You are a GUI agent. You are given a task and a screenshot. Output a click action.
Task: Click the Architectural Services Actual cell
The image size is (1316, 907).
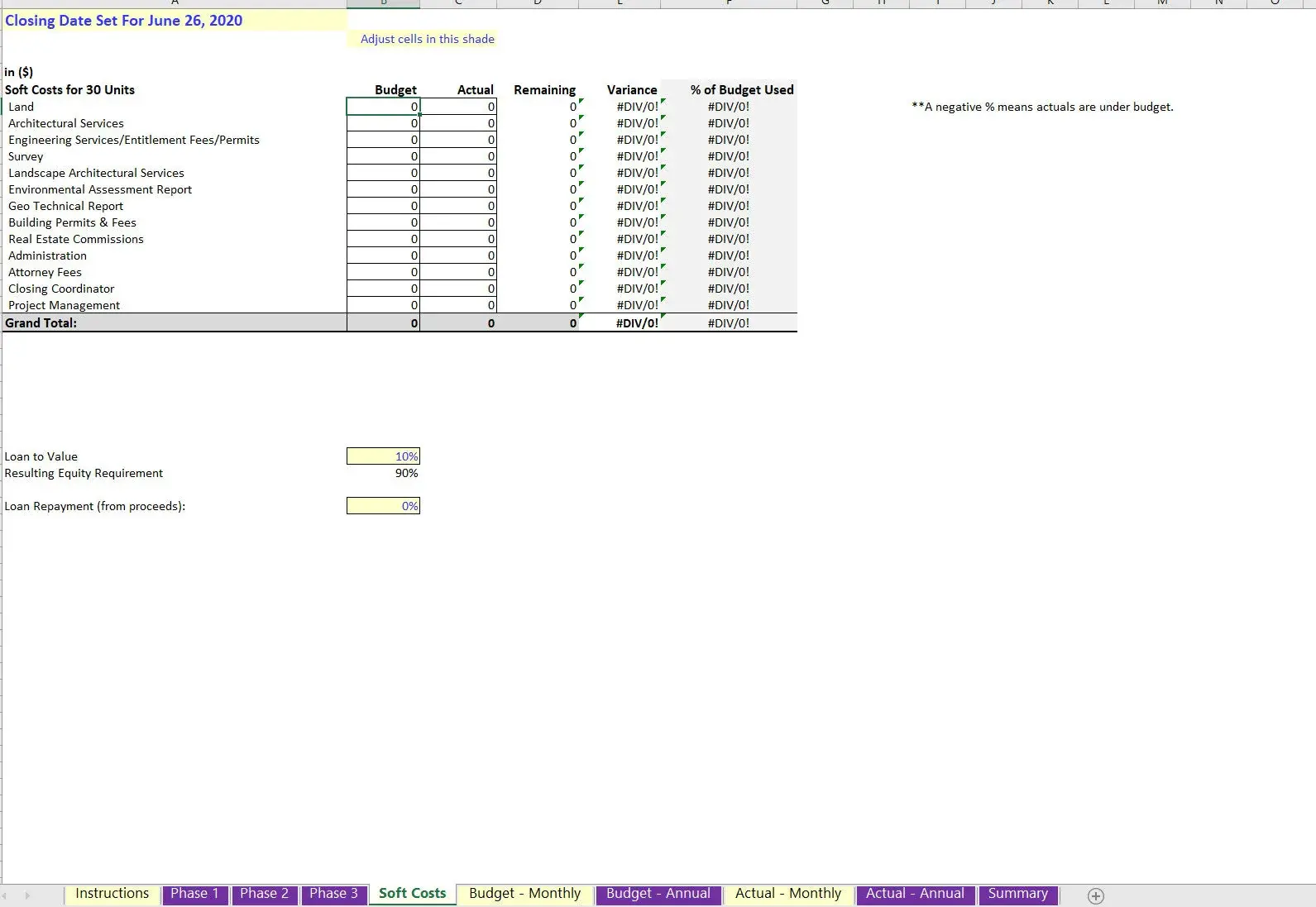click(458, 123)
